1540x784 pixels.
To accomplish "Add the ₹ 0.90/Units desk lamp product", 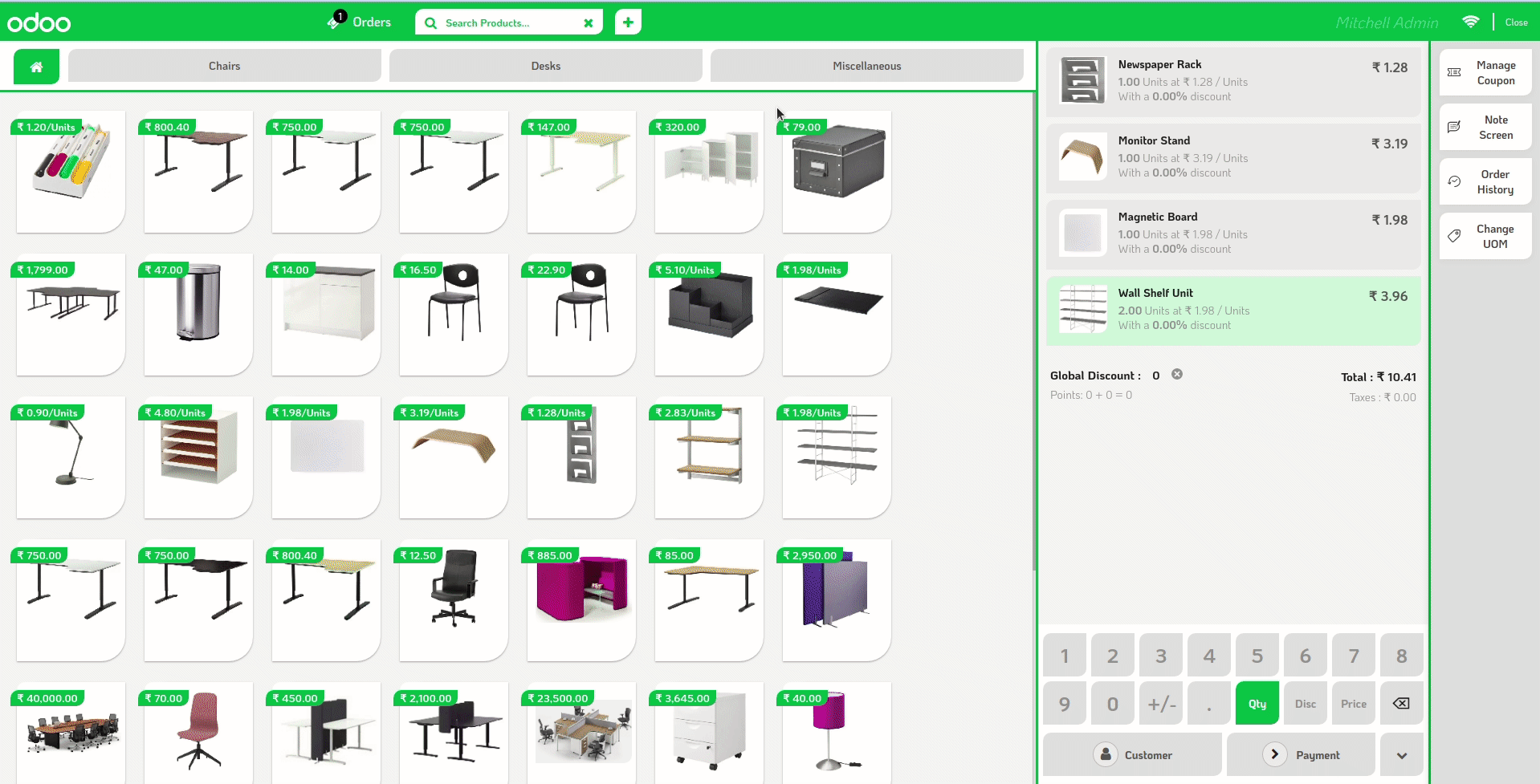I will (71, 457).
